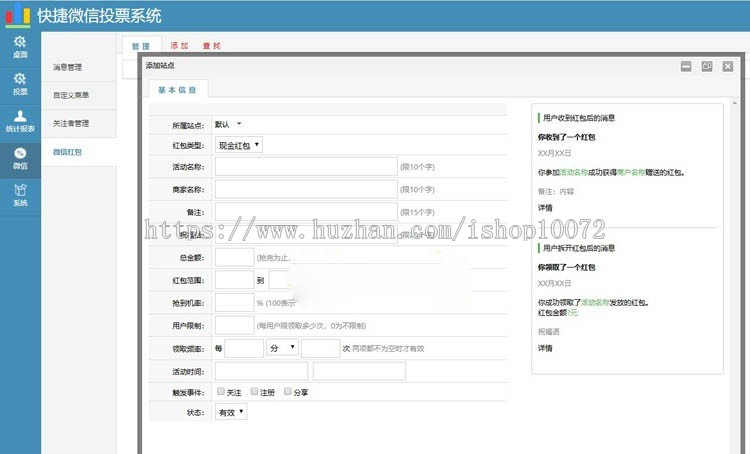Open the 红包类型 dropdown
750x454 pixels.
tap(239, 145)
